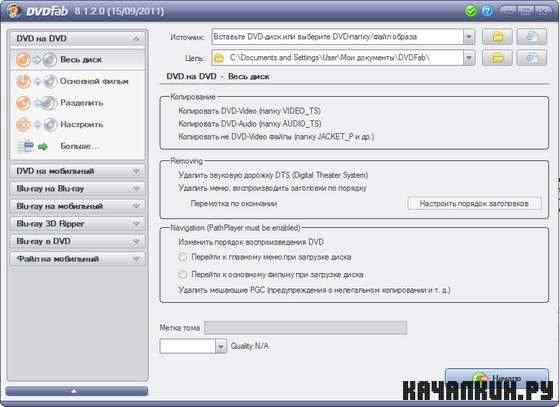The image size is (560, 407).
Task: Click the Метка тома volume label field
Action: [x=305, y=327]
